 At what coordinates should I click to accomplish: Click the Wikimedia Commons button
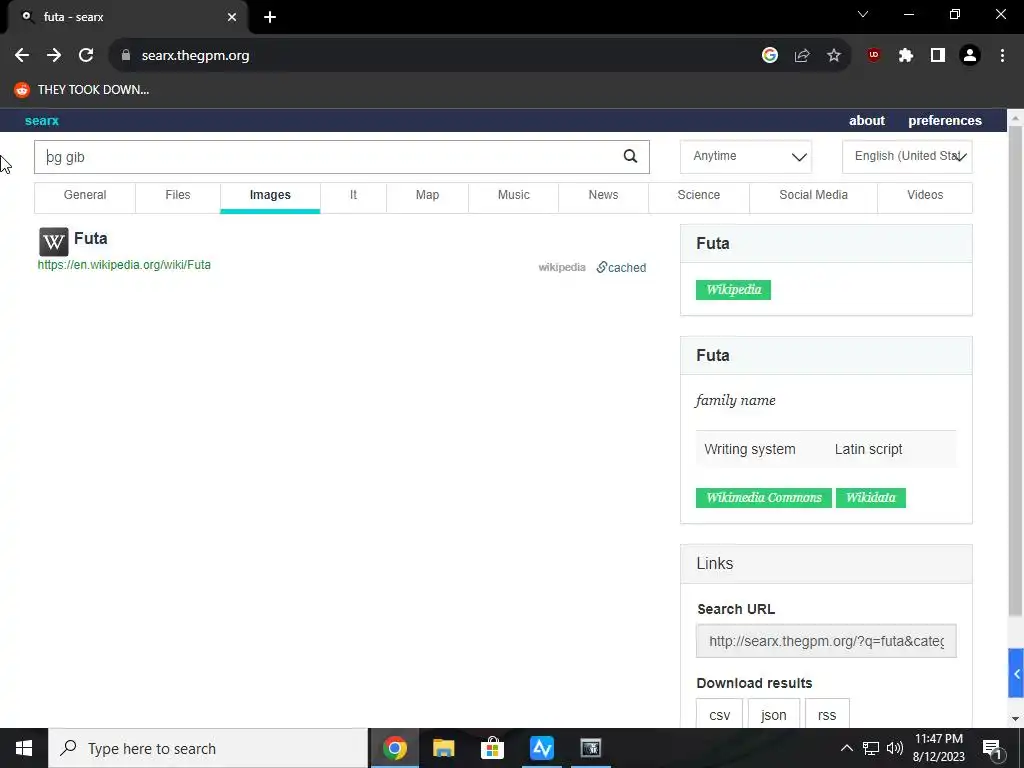pyautogui.click(x=763, y=498)
